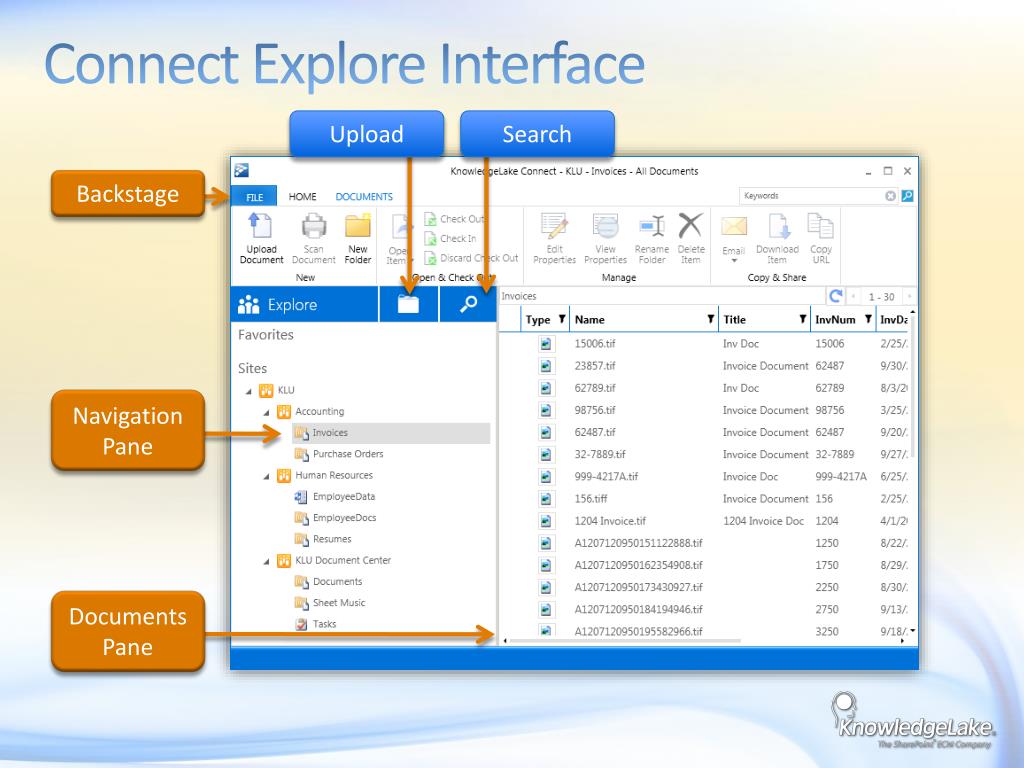Collapse the Human Resources node
This screenshot has height=768, width=1024.
point(266,477)
